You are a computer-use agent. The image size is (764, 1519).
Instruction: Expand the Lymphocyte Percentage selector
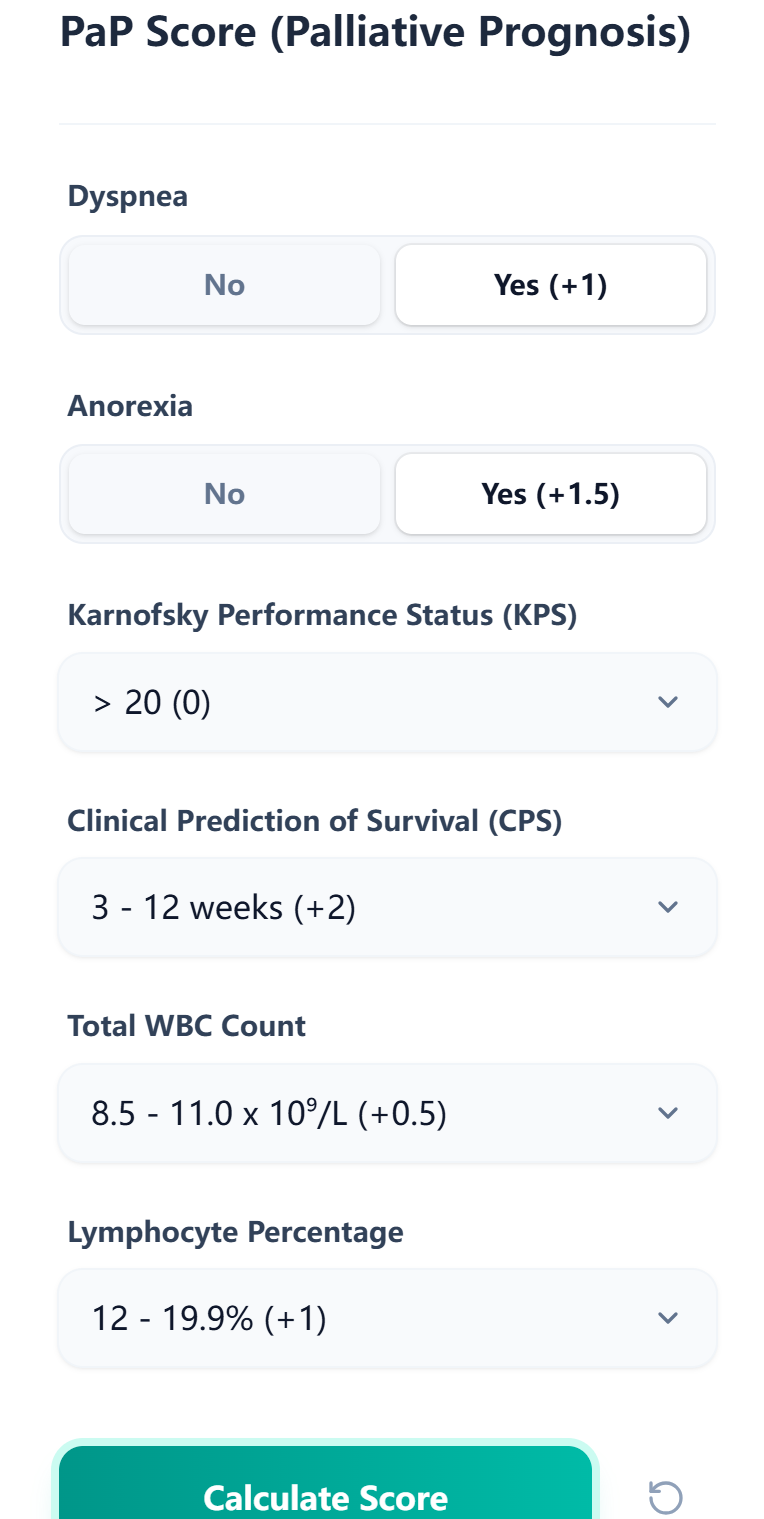(x=387, y=1317)
